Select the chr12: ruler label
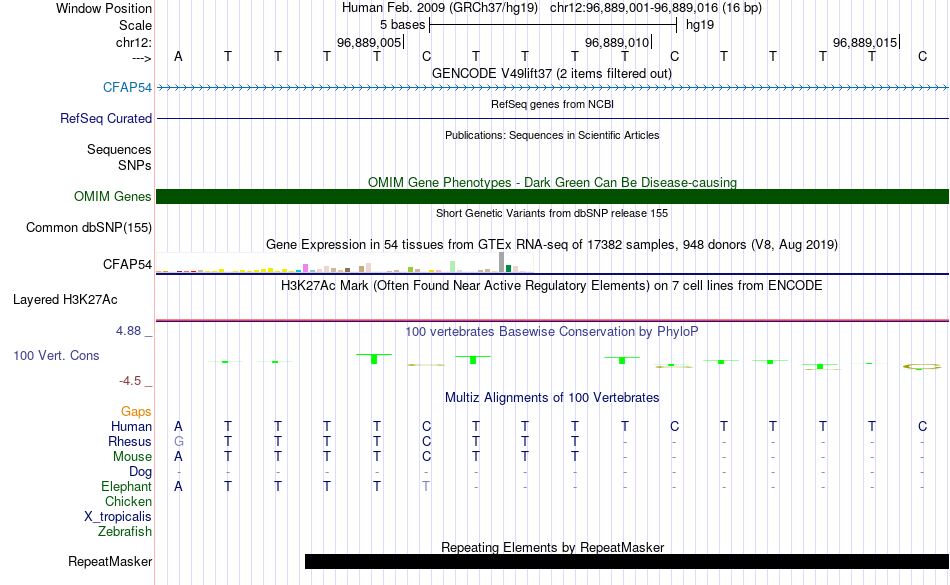This screenshot has height=585, width=950. tap(133, 42)
